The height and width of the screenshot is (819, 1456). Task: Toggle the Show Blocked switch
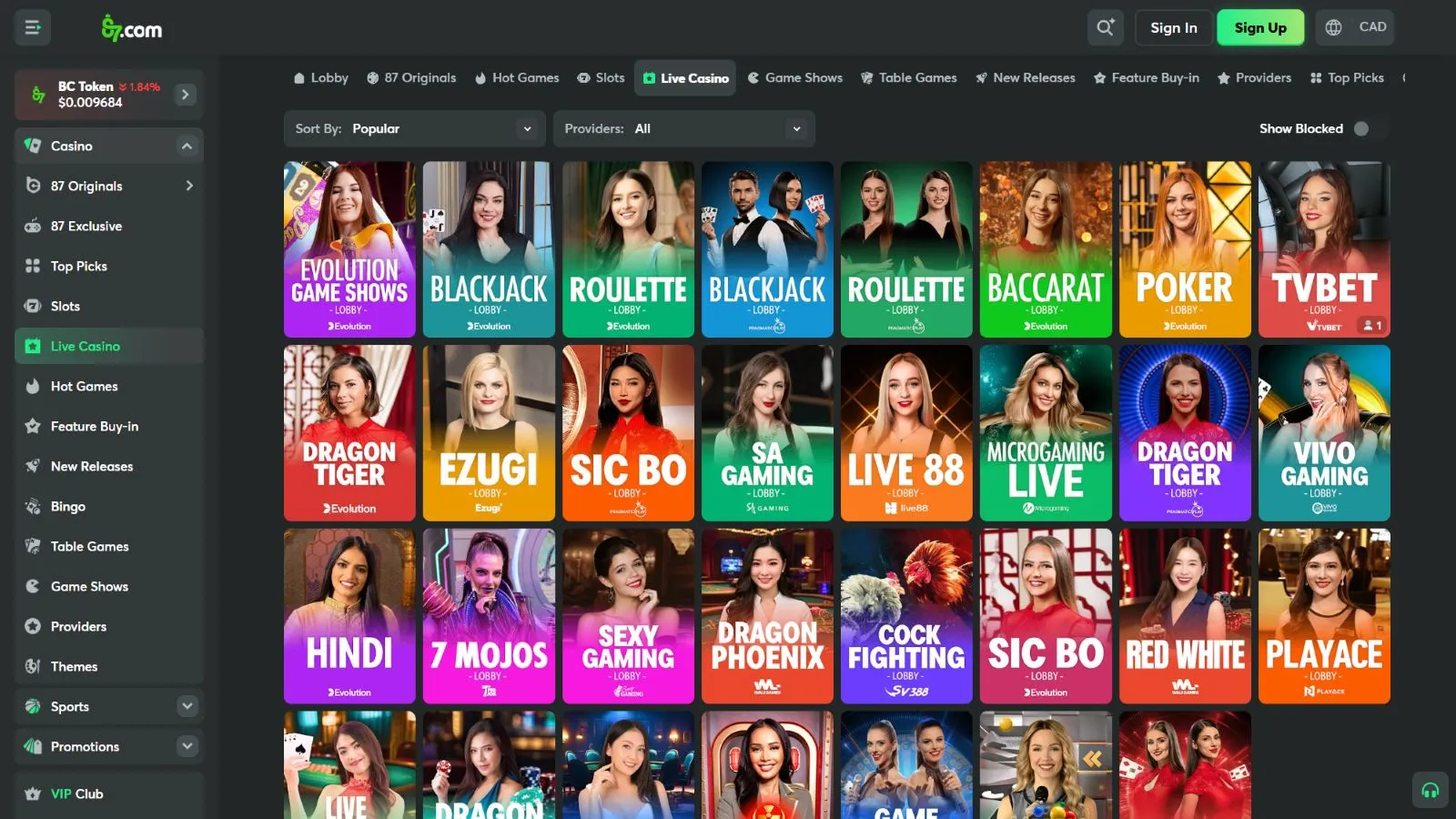[1362, 128]
